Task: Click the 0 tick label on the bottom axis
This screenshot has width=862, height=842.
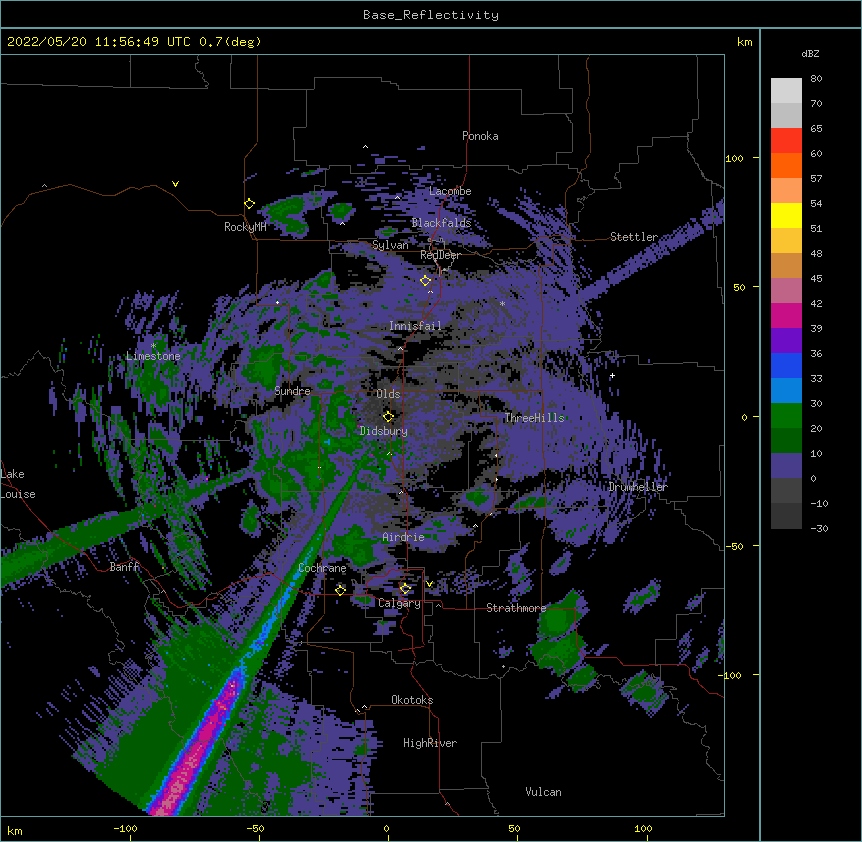Action: coord(386,828)
